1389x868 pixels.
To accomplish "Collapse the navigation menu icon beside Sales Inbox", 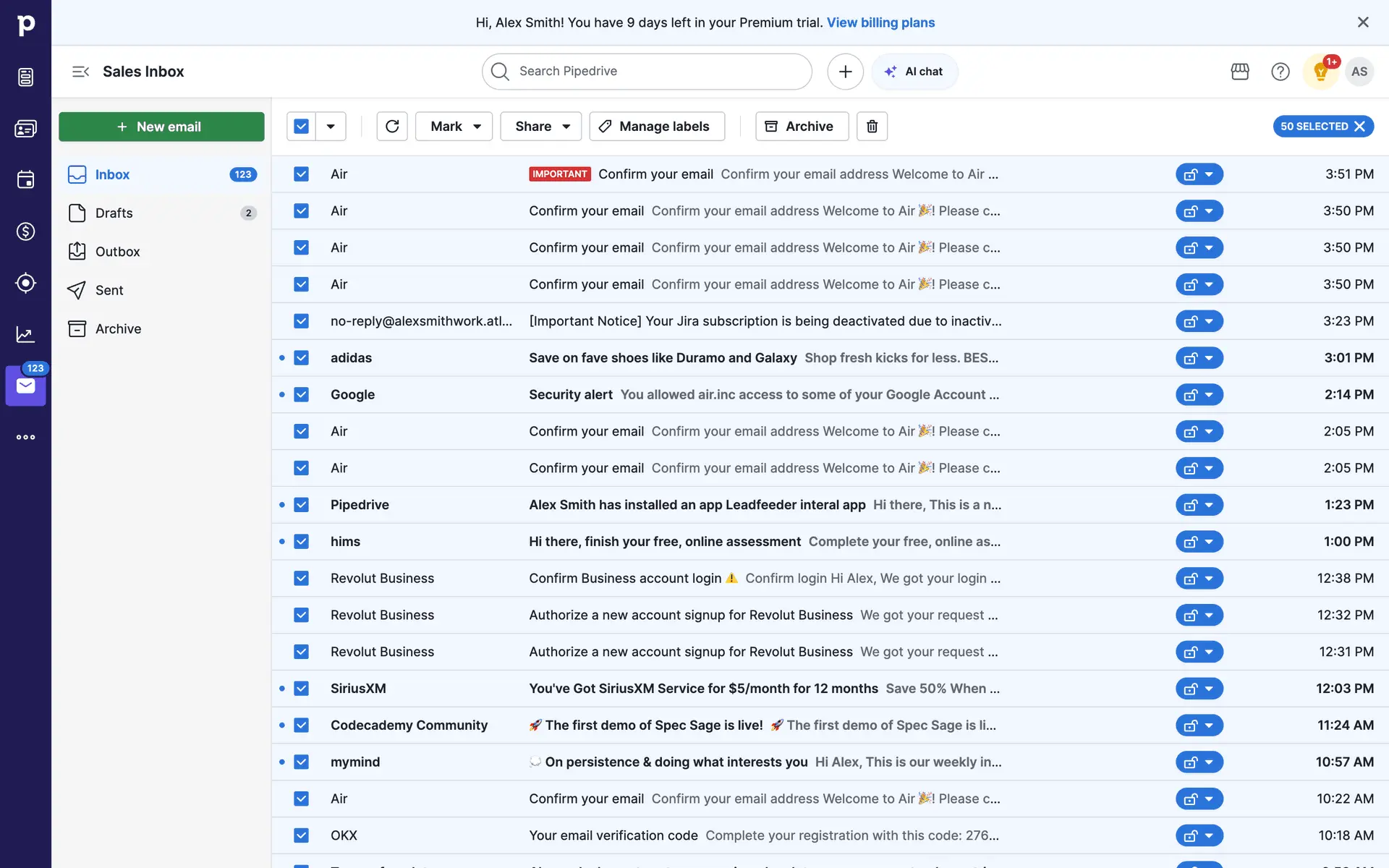I will click(x=80, y=72).
